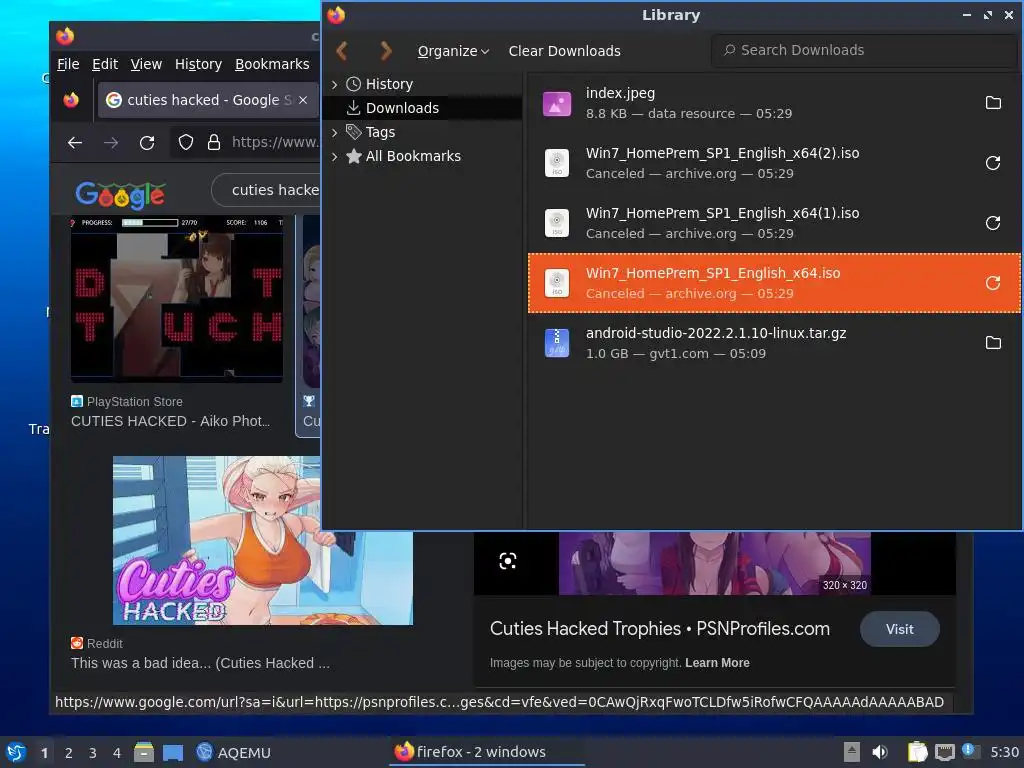The width and height of the screenshot is (1024, 768).
Task: Go forward a page in Firefox
Action: click(111, 142)
